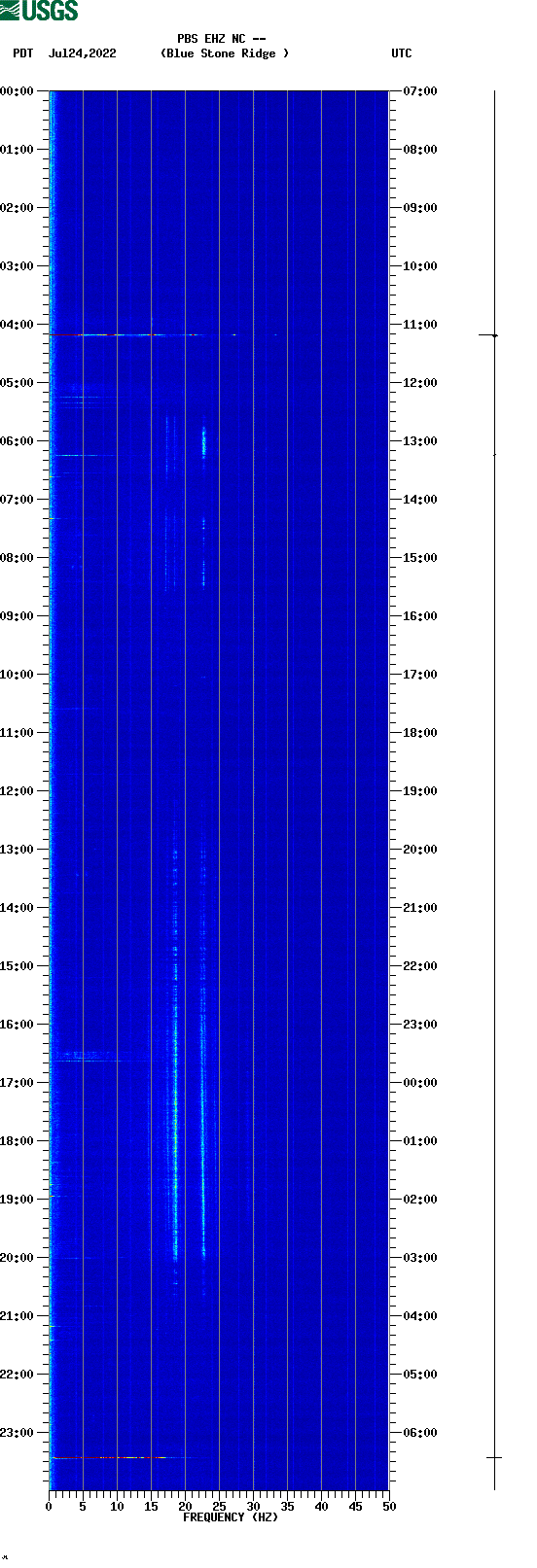The height and width of the screenshot is (1568, 537).
Task: Click the '13:00' UTC time label
Action: coord(420,440)
